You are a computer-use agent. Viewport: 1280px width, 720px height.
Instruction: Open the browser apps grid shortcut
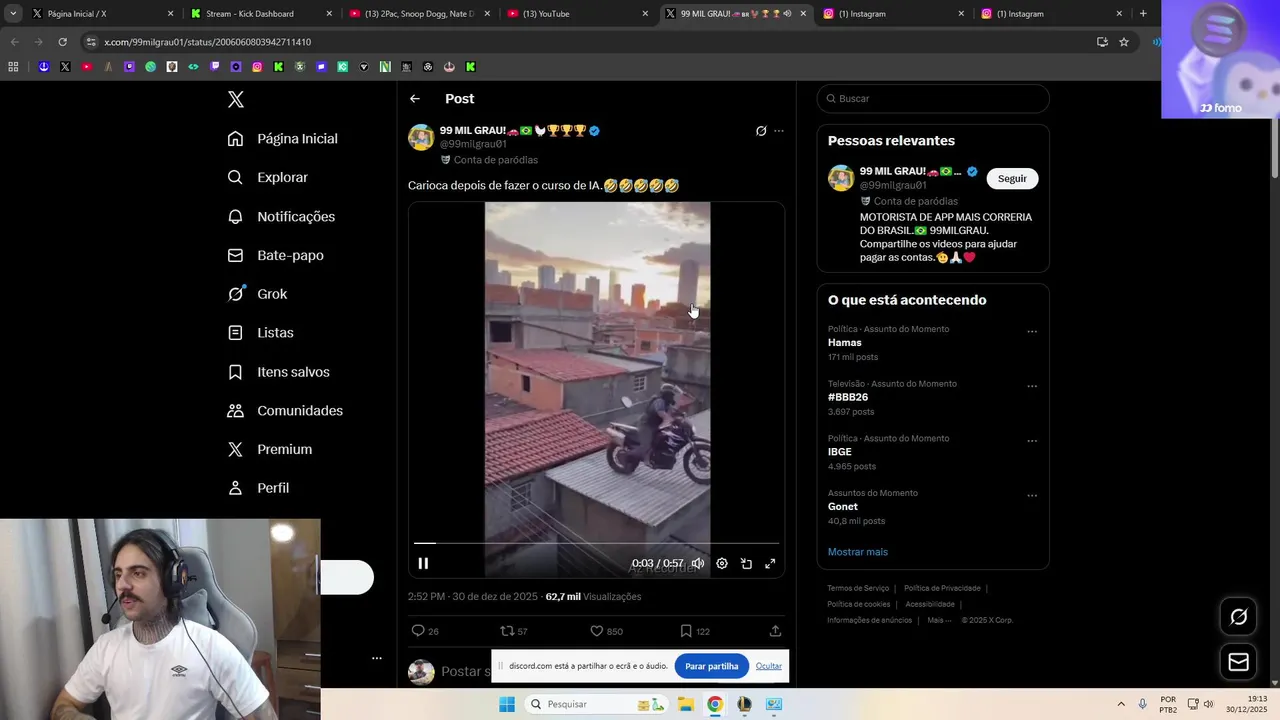point(13,67)
